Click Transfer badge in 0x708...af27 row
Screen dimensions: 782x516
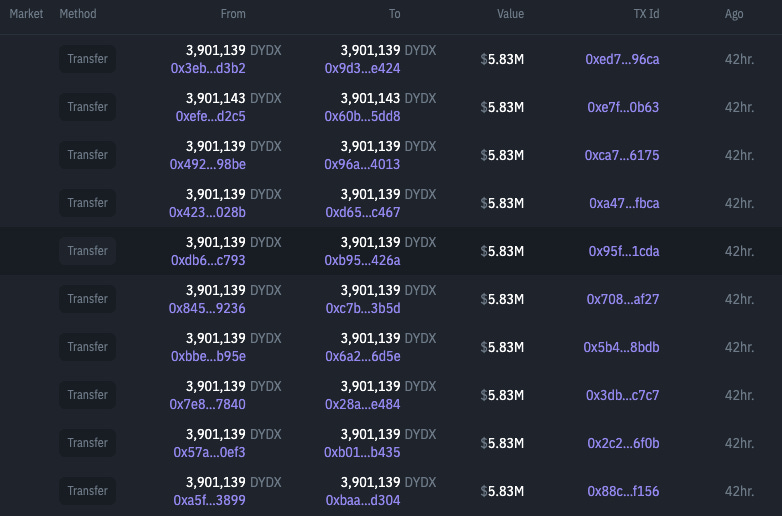coord(88,299)
